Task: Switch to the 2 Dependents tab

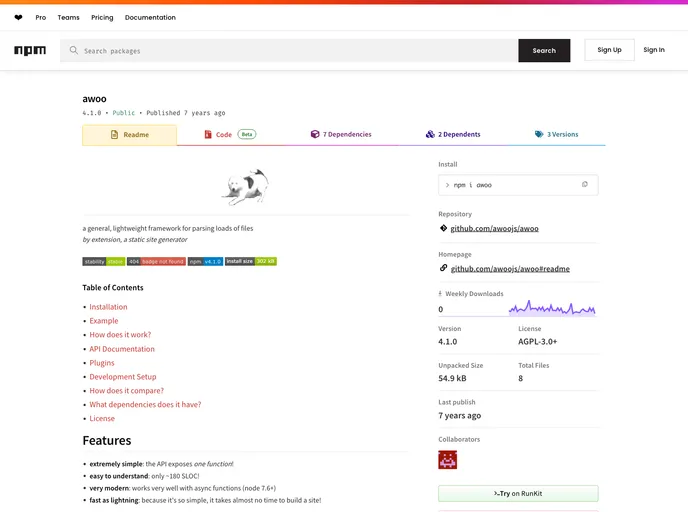Action: point(453,135)
